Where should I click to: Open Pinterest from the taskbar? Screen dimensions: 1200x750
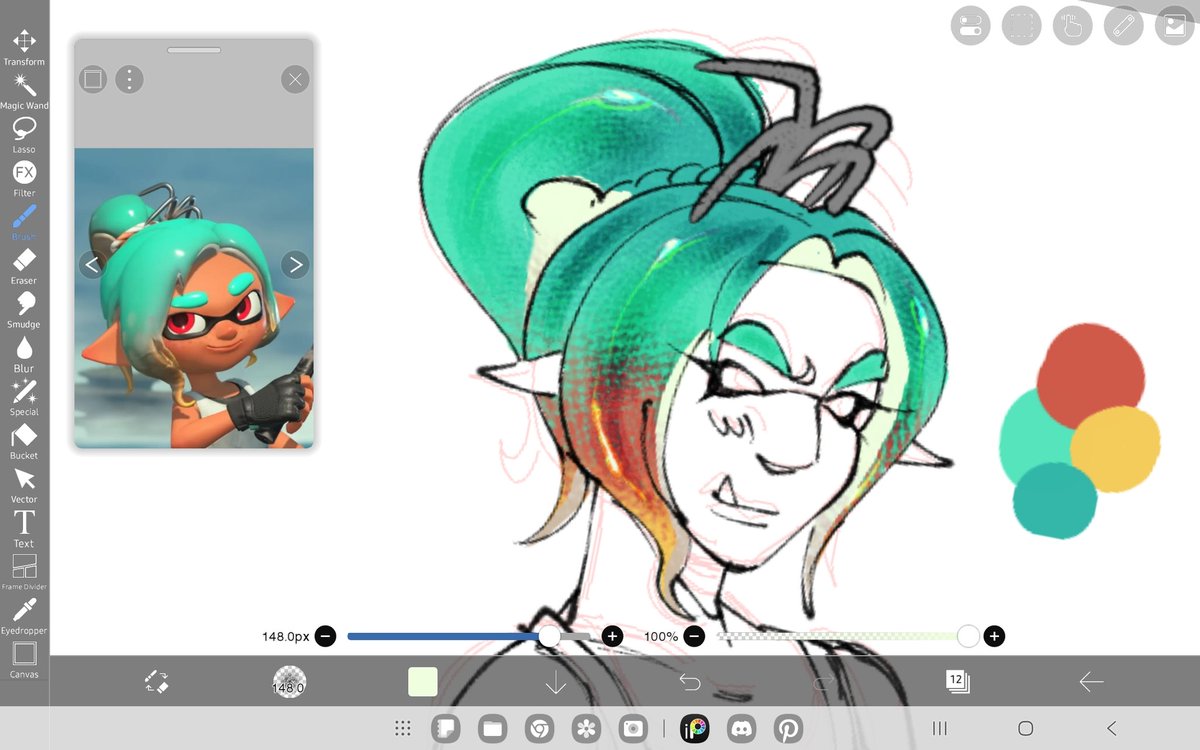coord(788,729)
